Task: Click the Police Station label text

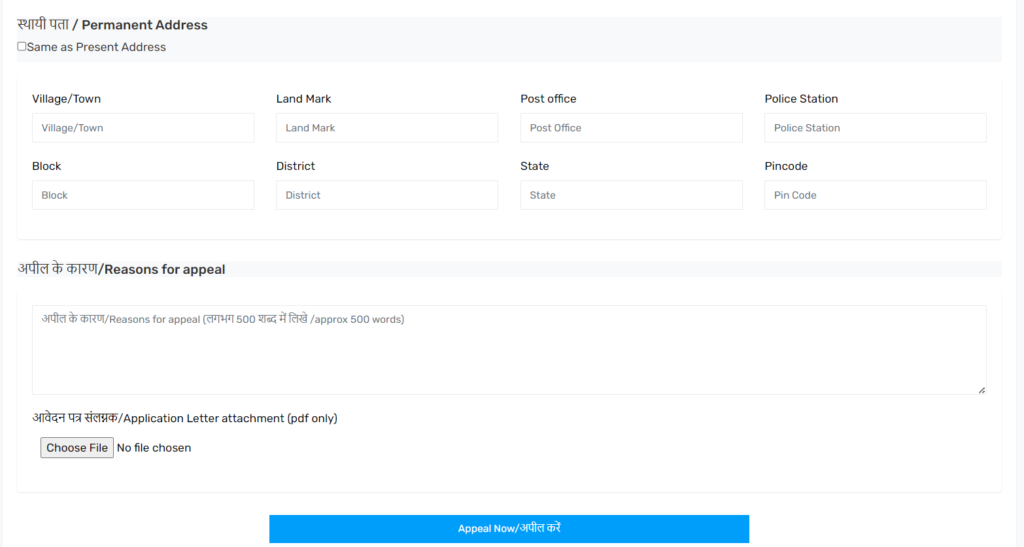Action: [801, 99]
